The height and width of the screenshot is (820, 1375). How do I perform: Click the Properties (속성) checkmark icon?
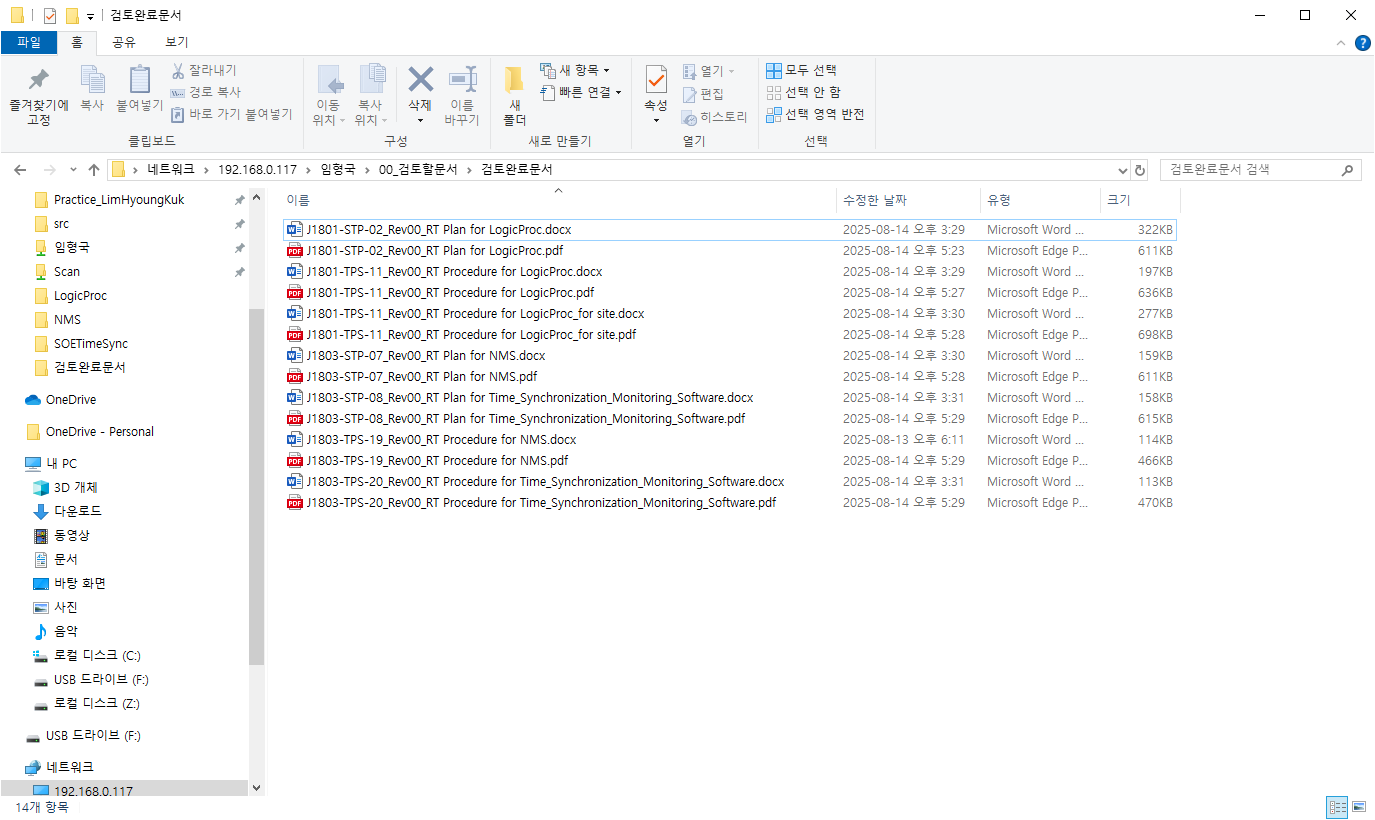point(656,79)
